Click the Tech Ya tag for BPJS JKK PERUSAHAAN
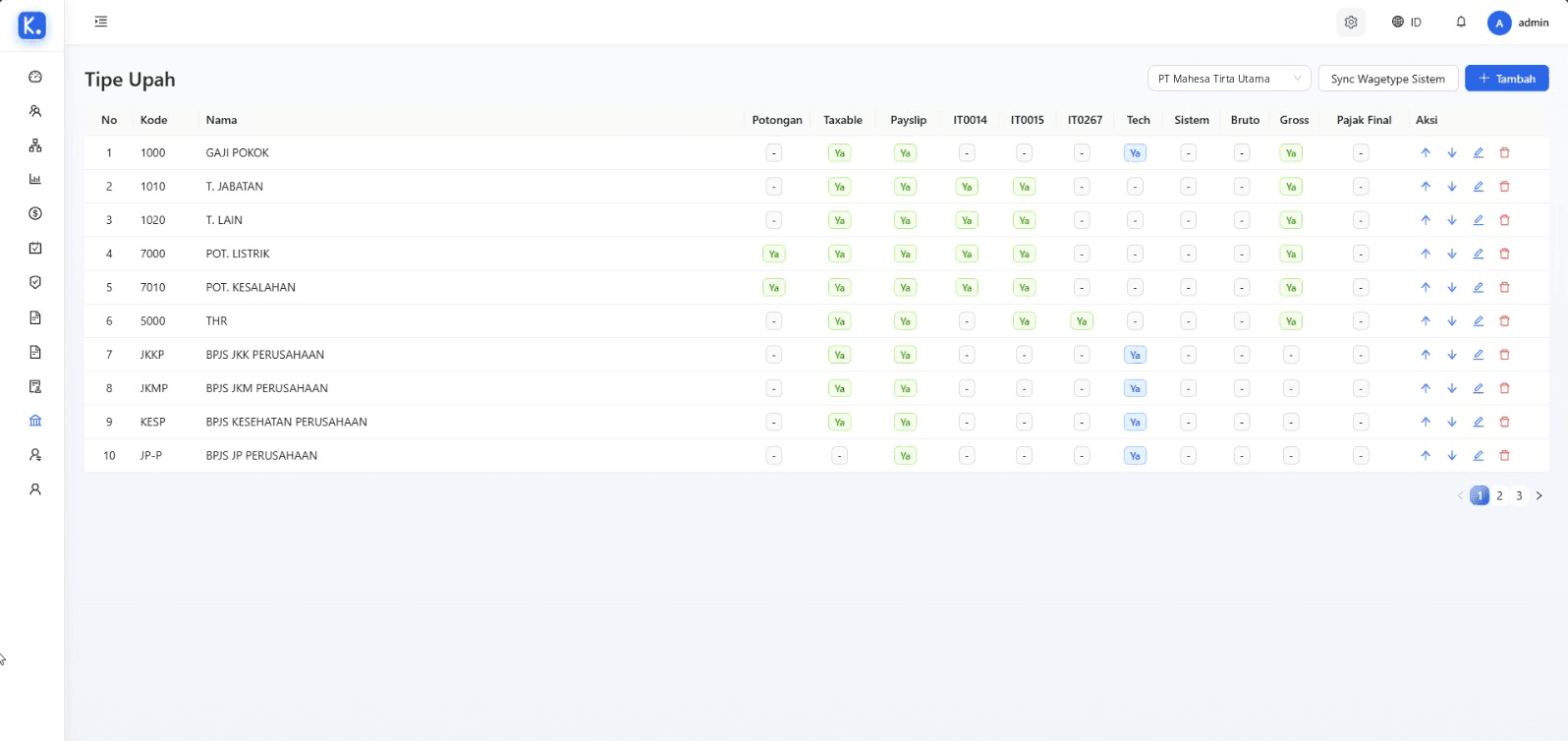The image size is (1568, 741). coord(1135,355)
